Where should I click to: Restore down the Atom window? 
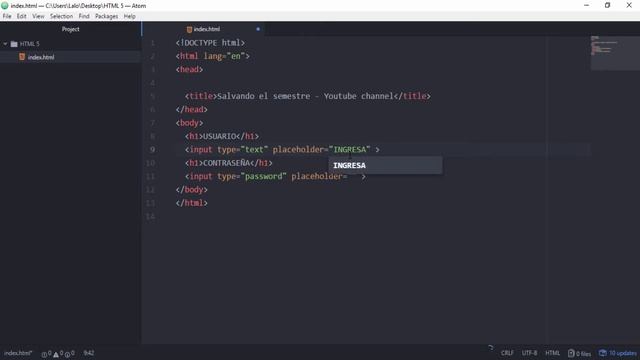pos(608,5)
